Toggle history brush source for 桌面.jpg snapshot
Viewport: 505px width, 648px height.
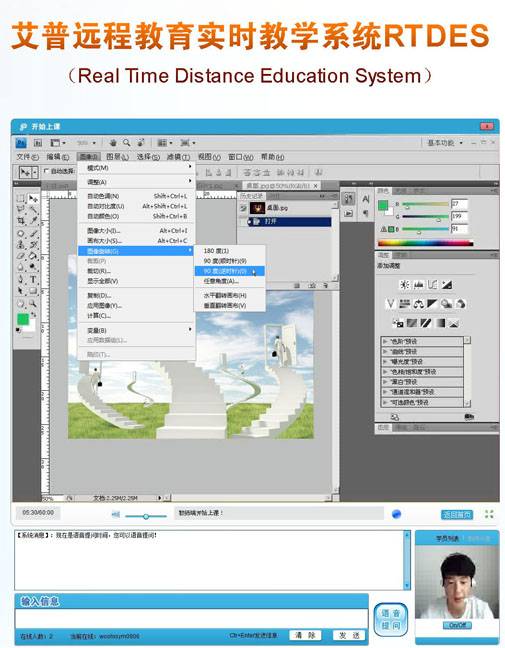pos(243,208)
